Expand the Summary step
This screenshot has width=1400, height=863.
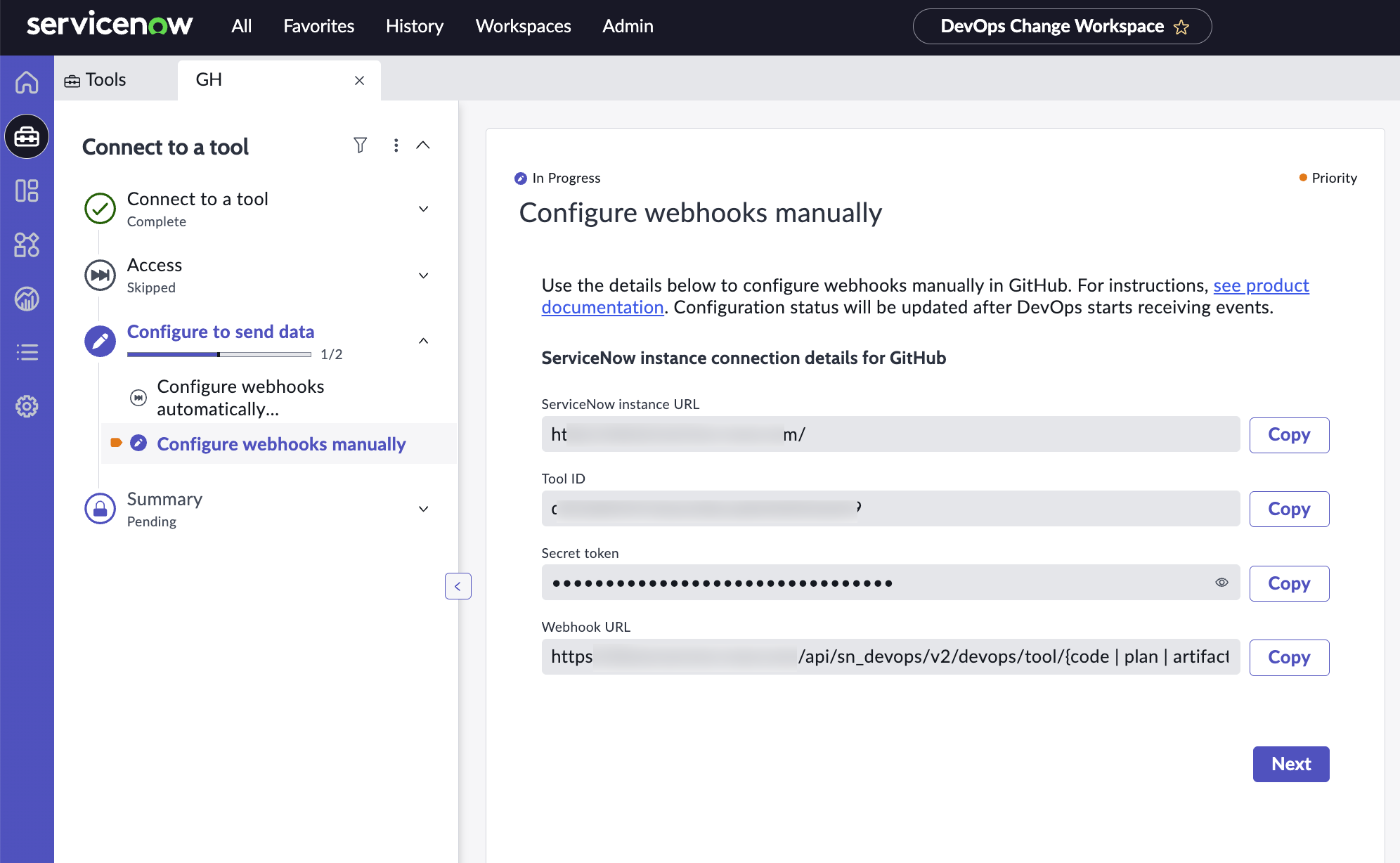tap(424, 509)
